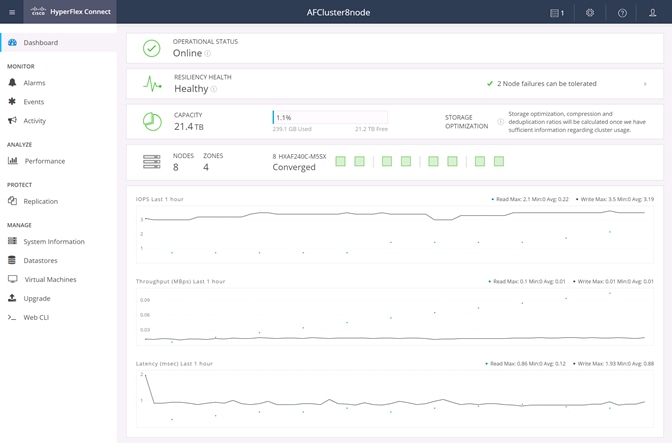Click the Latency Last 1 hour chart
This screenshot has height=443, width=672.
[395, 399]
